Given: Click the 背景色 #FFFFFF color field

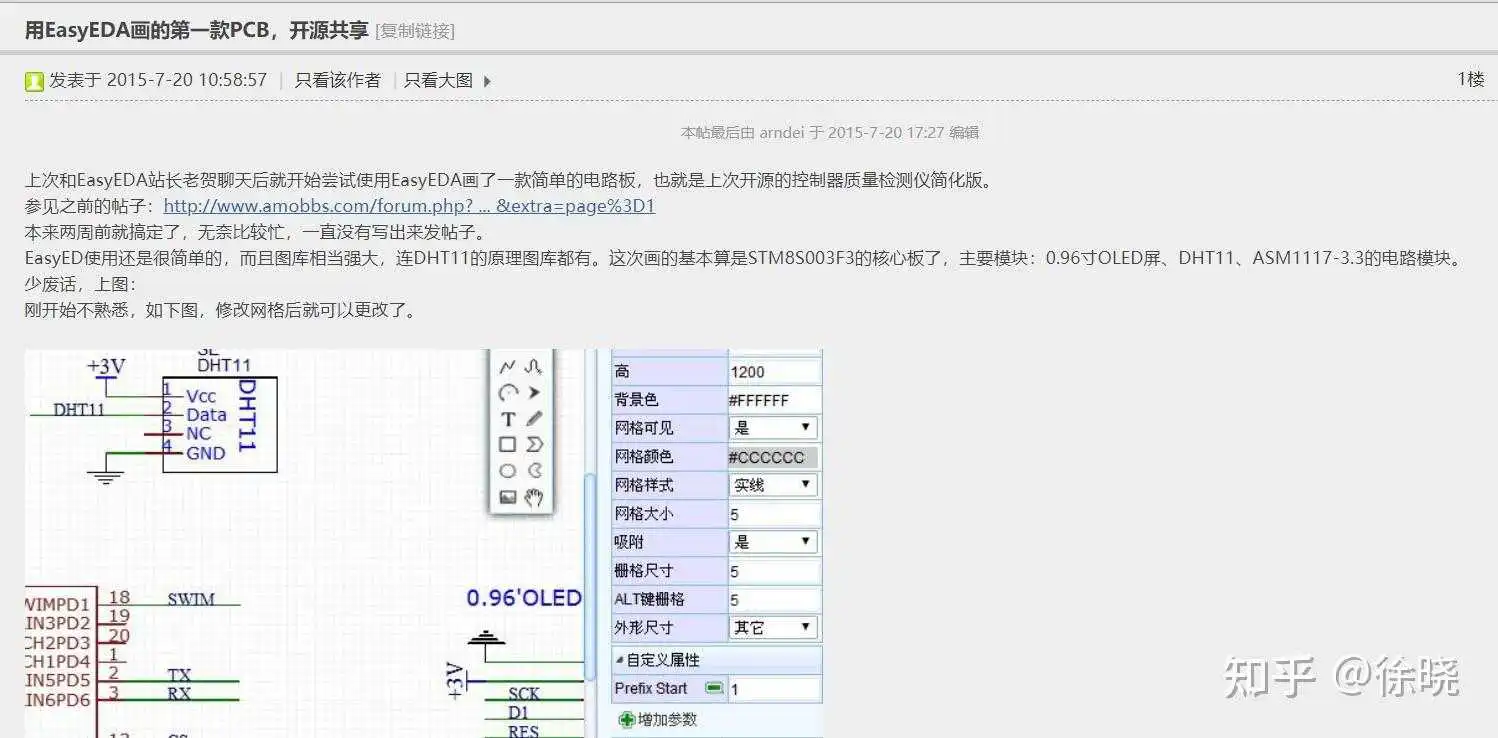Looking at the screenshot, I should (x=774, y=400).
